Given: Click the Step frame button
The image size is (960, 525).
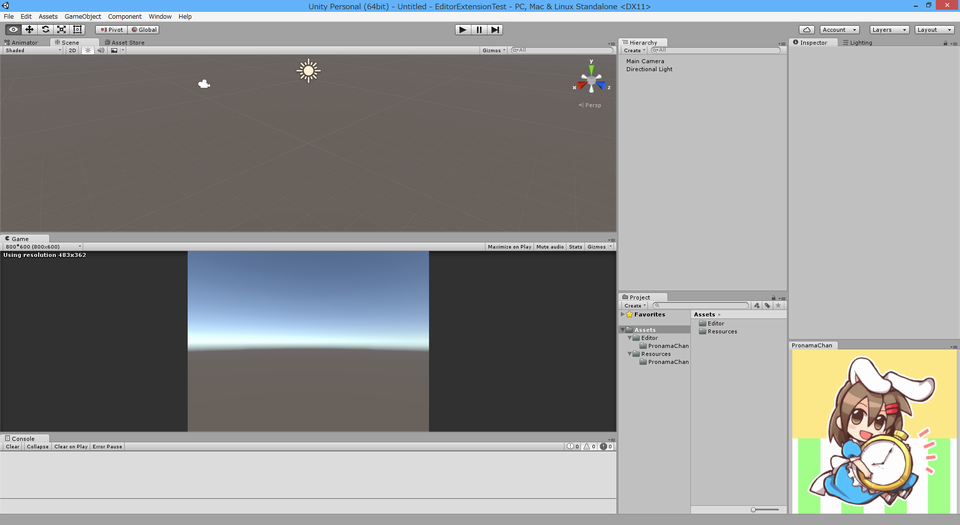Looking at the screenshot, I should (495, 29).
